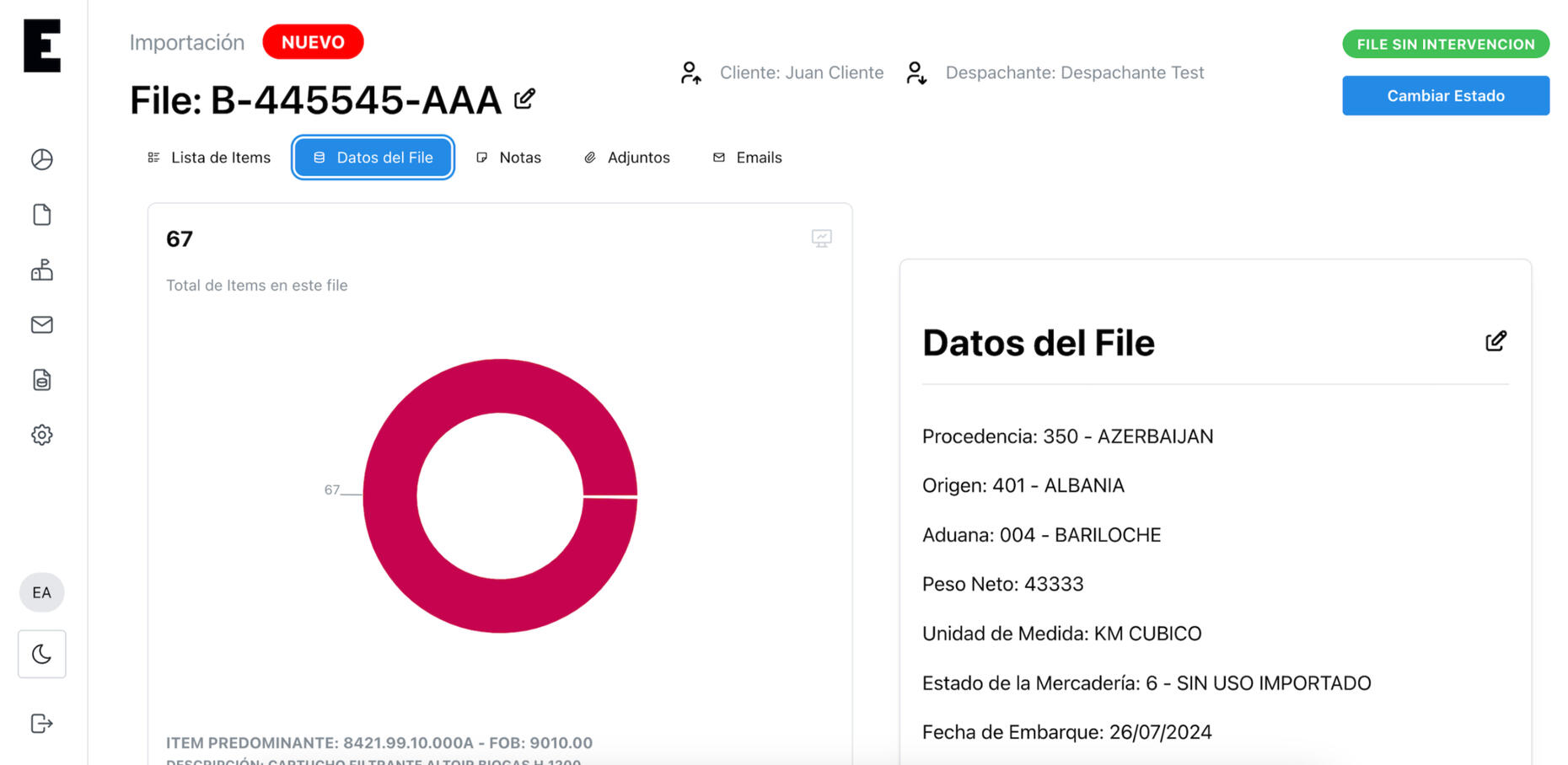The width and height of the screenshot is (1568, 765).
Task: Open the Notas tab
Action: pyautogui.click(x=509, y=157)
